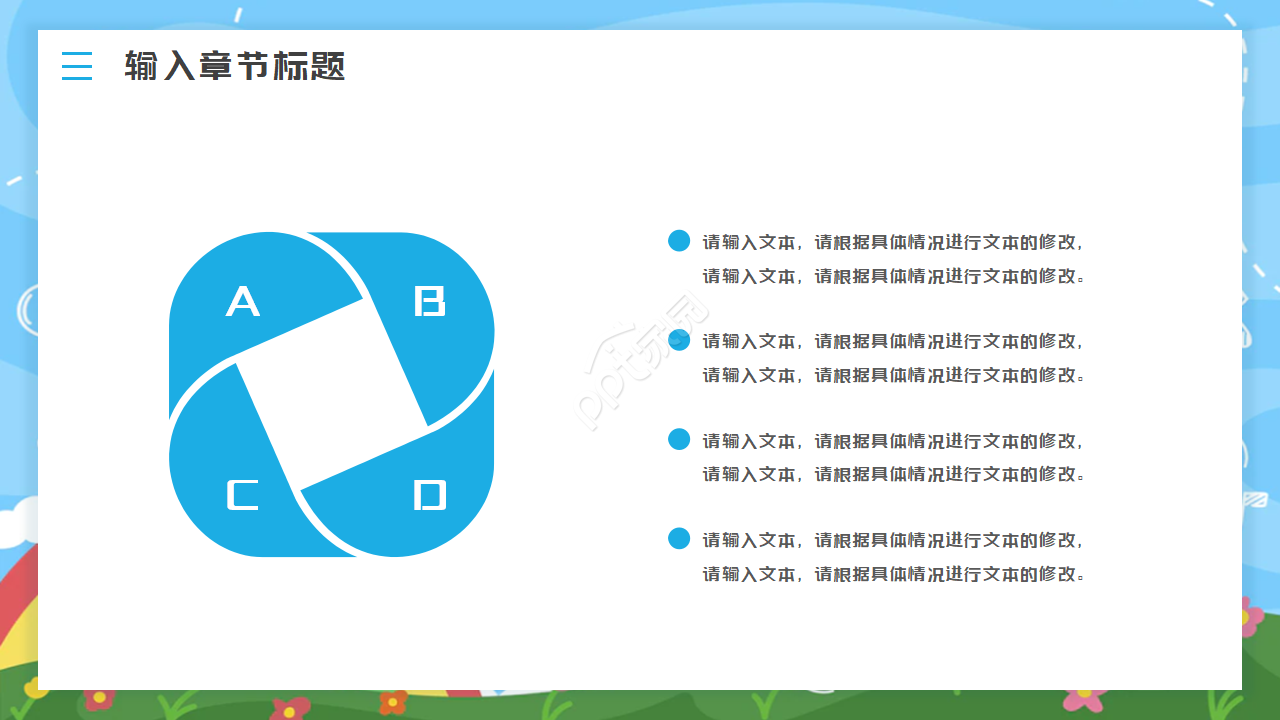Select the fourth 请输入文本 paragraph in the list
1280x720 pixels.
coord(894,557)
